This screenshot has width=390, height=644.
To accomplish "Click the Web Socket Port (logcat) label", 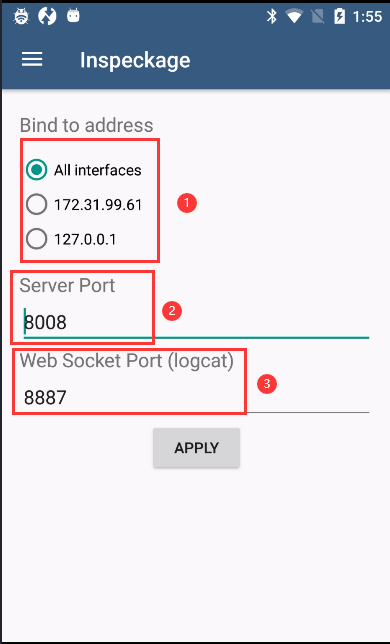I will [x=127, y=361].
